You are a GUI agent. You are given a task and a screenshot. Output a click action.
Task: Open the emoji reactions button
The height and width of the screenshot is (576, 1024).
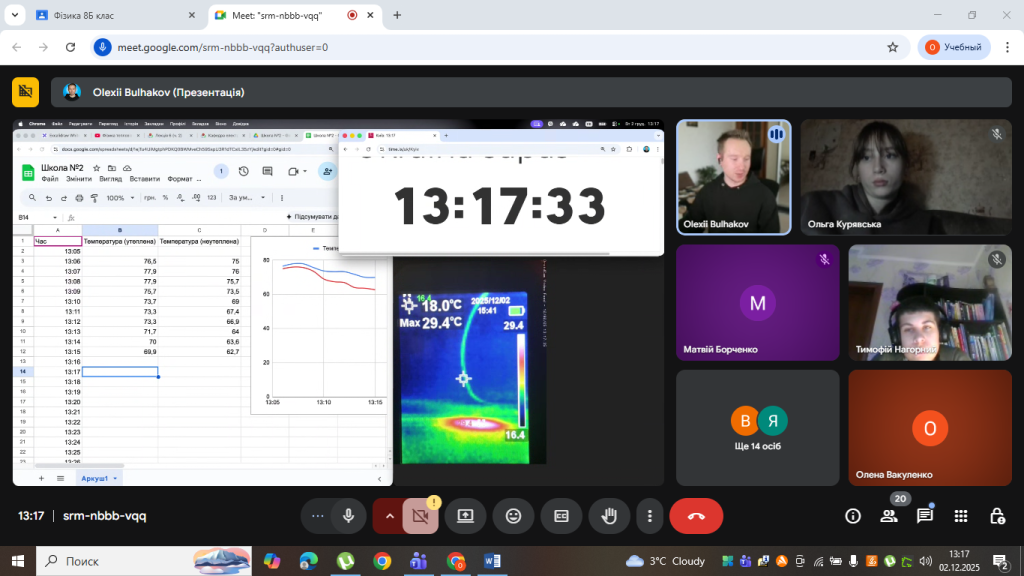pos(514,516)
